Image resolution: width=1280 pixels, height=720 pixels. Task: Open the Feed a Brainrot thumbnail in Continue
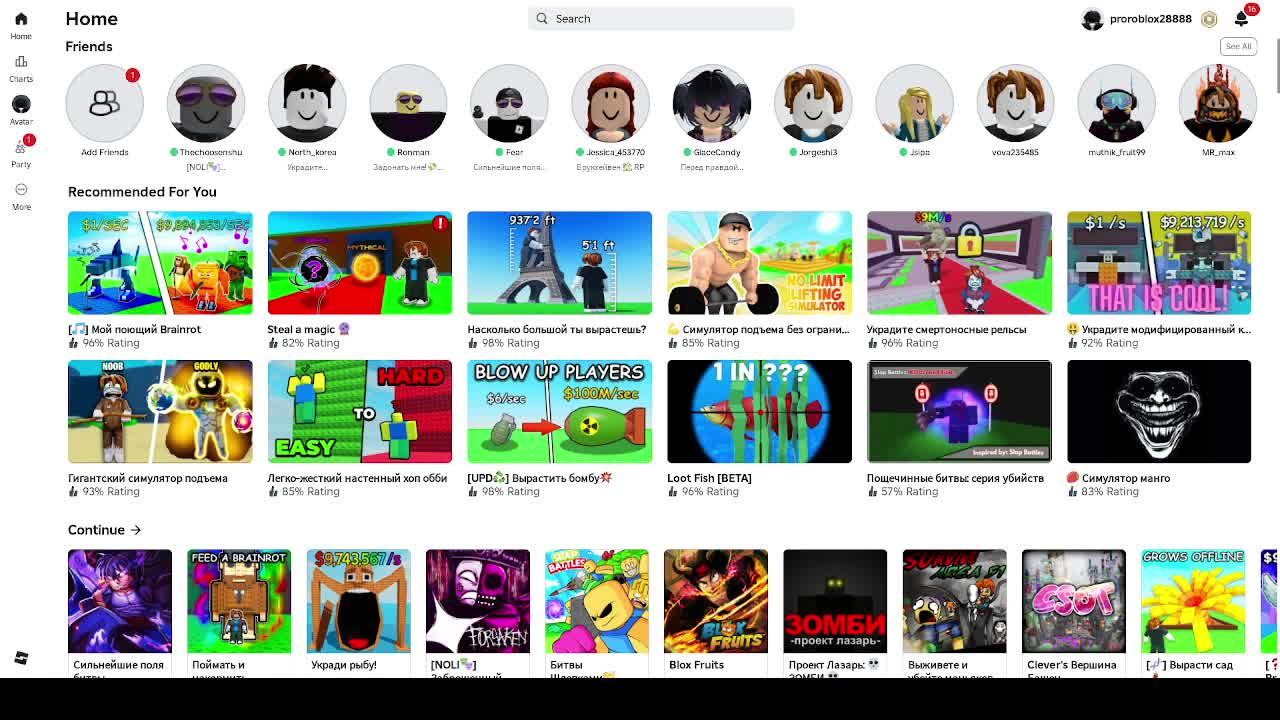point(239,601)
